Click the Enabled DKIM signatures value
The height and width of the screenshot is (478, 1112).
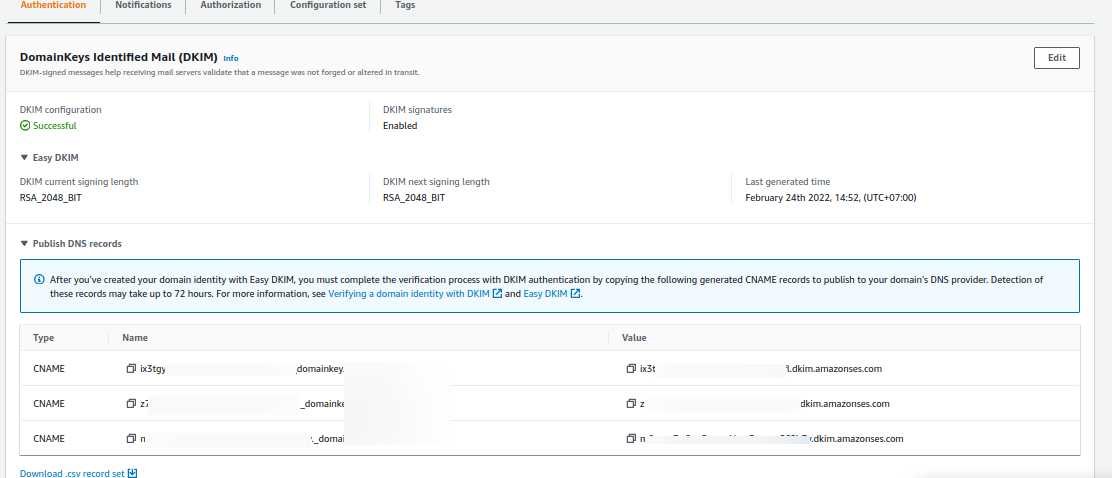(400, 126)
